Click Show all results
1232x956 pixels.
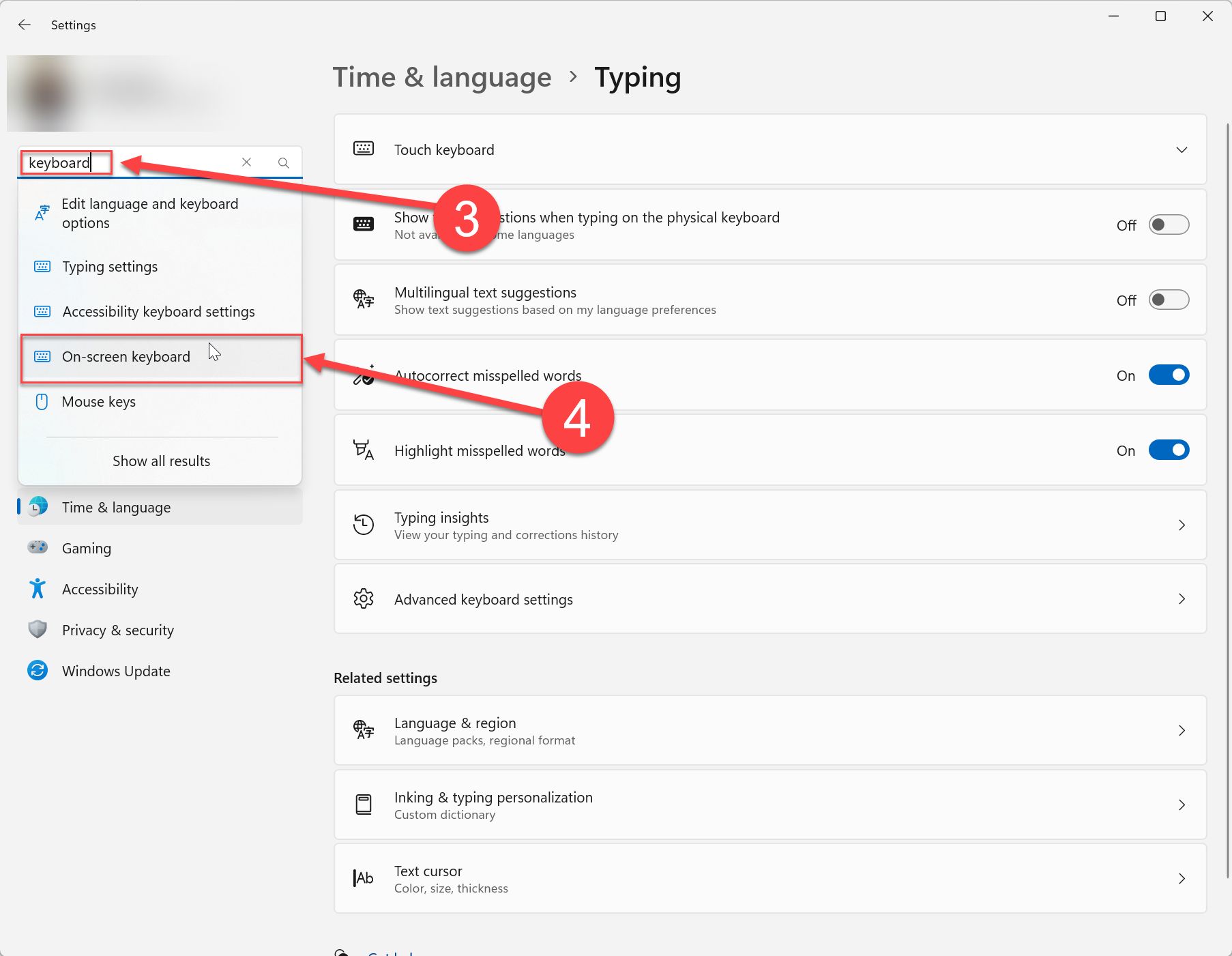(x=161, y=461)
